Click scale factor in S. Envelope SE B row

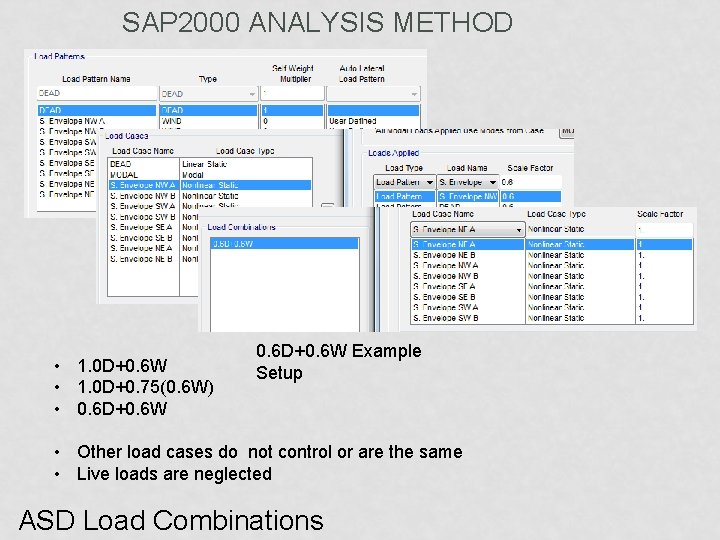[x=641, y=297]
